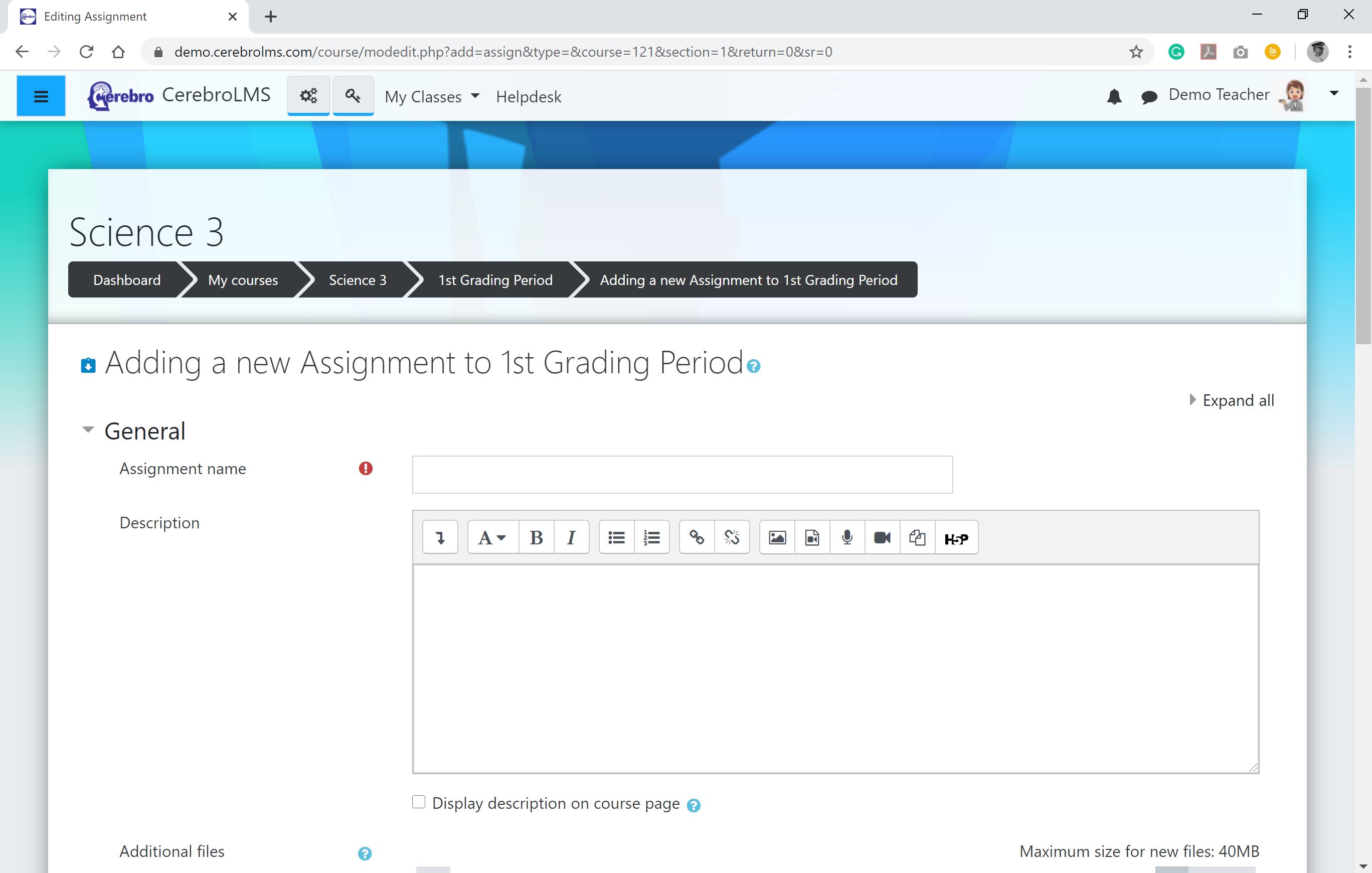This screenshot has width=1372, height=873.
Task: Toggle the blue hamburger side menu
Action: point(41,96)
